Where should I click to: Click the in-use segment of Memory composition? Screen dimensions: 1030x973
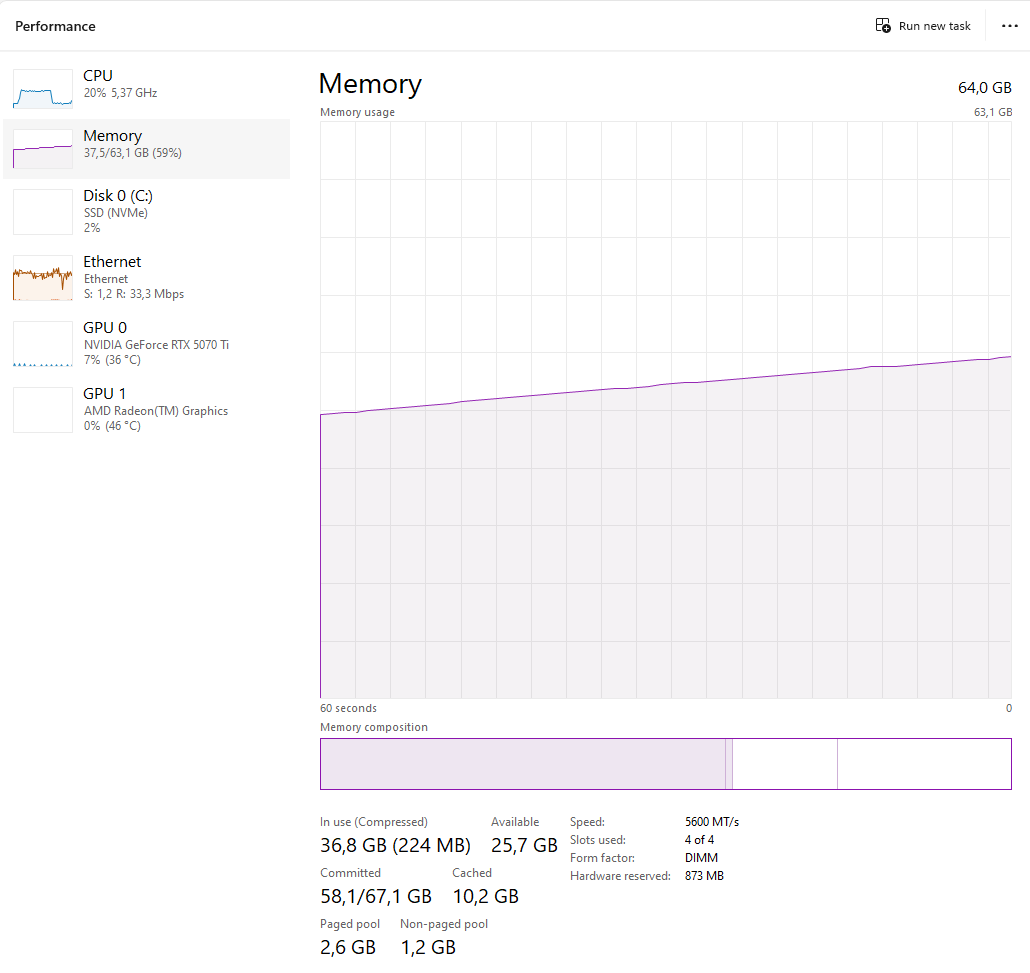pos(522,764)
